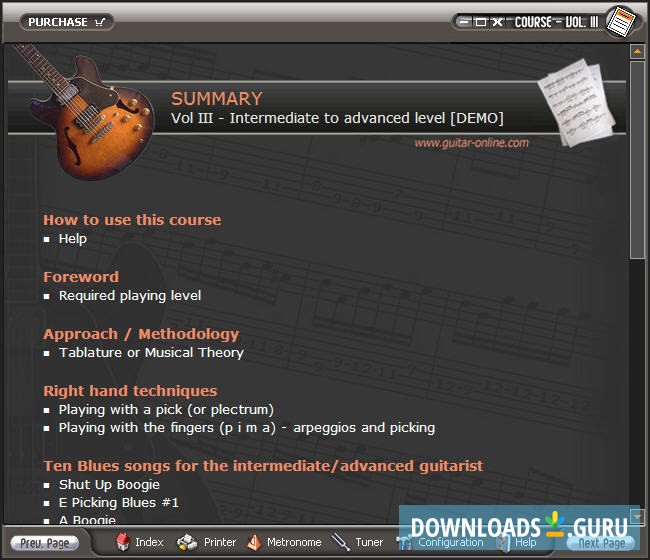Click the 'How to use this course' heading
This screenshot has height=560, width=650.
coord(132,220)
